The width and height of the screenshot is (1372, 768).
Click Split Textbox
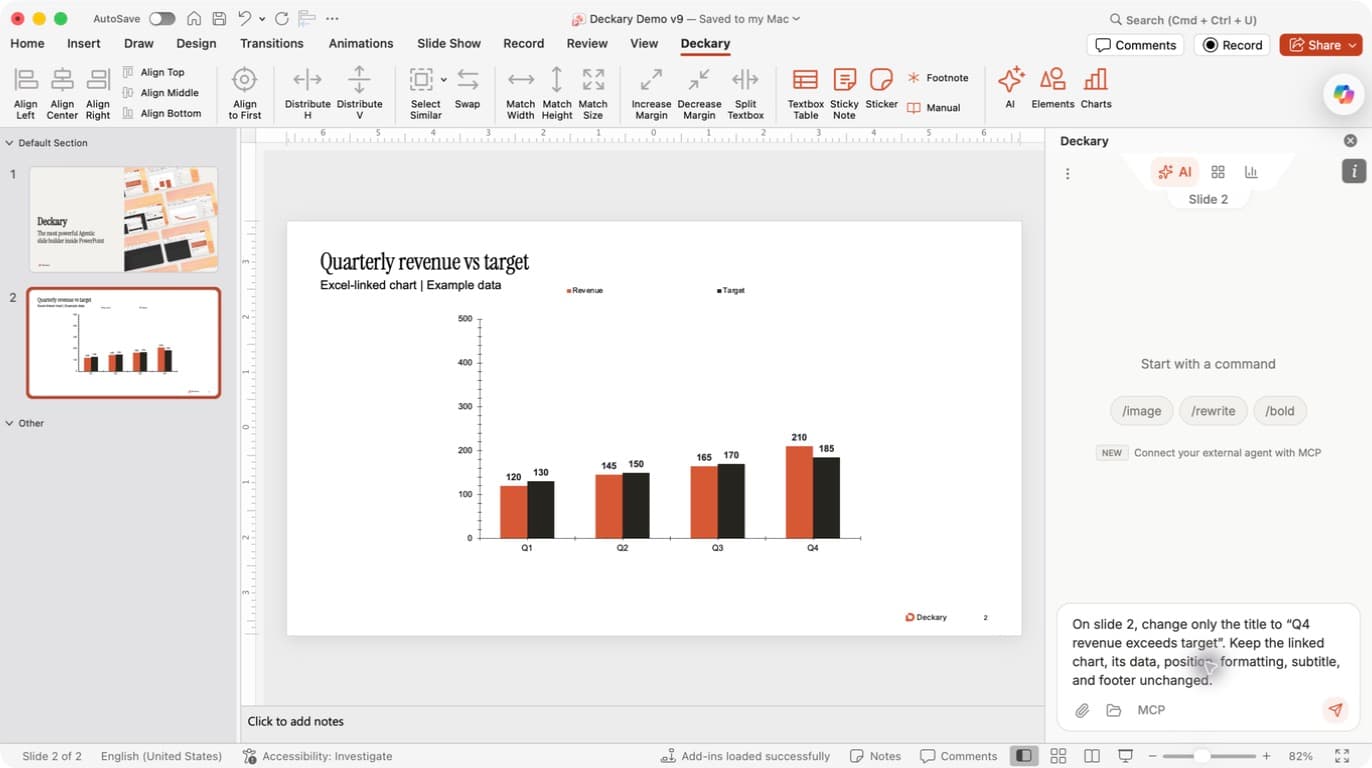(746, 93)
